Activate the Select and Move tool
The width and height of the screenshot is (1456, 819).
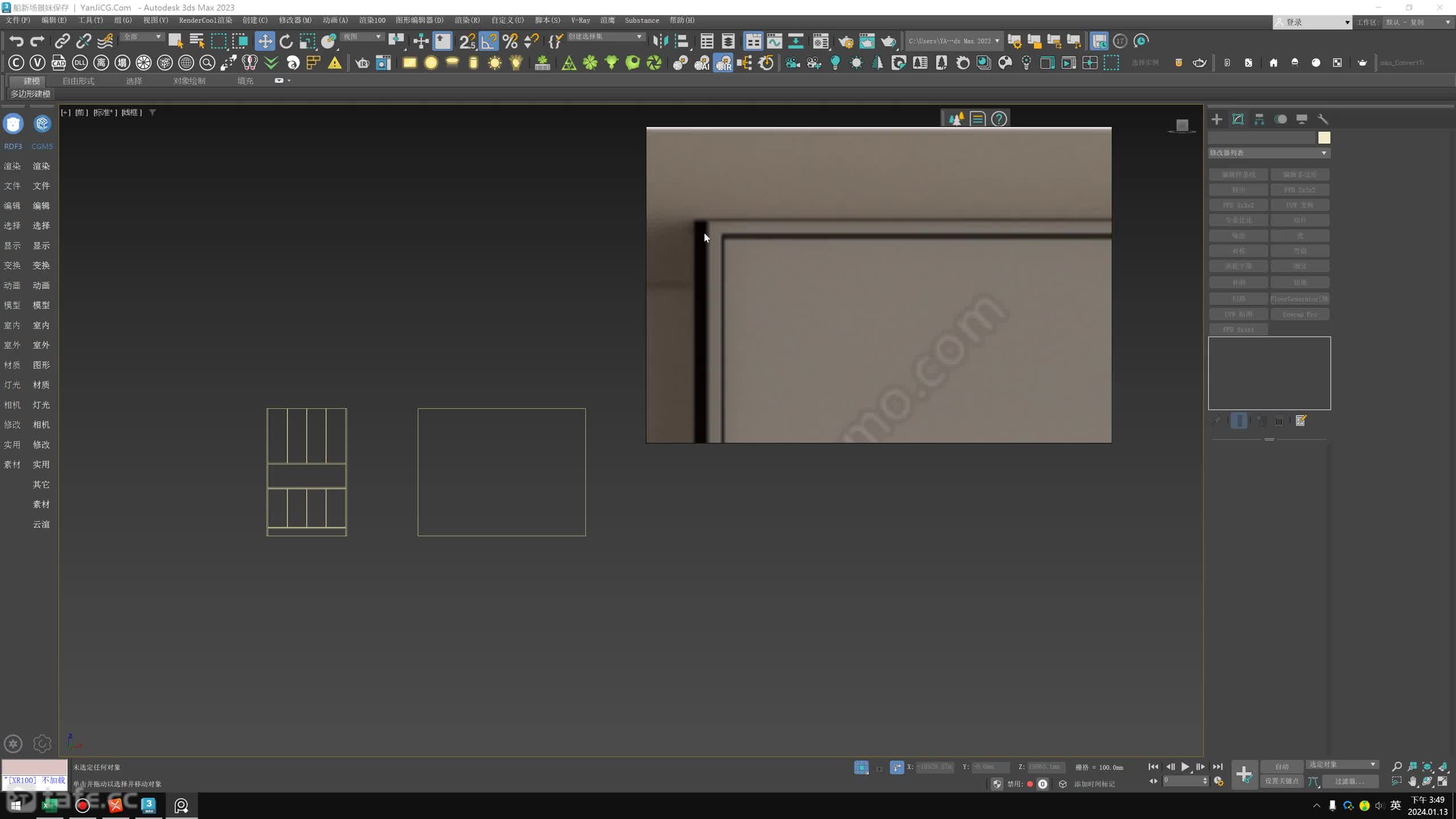click(x=264, y=41)
